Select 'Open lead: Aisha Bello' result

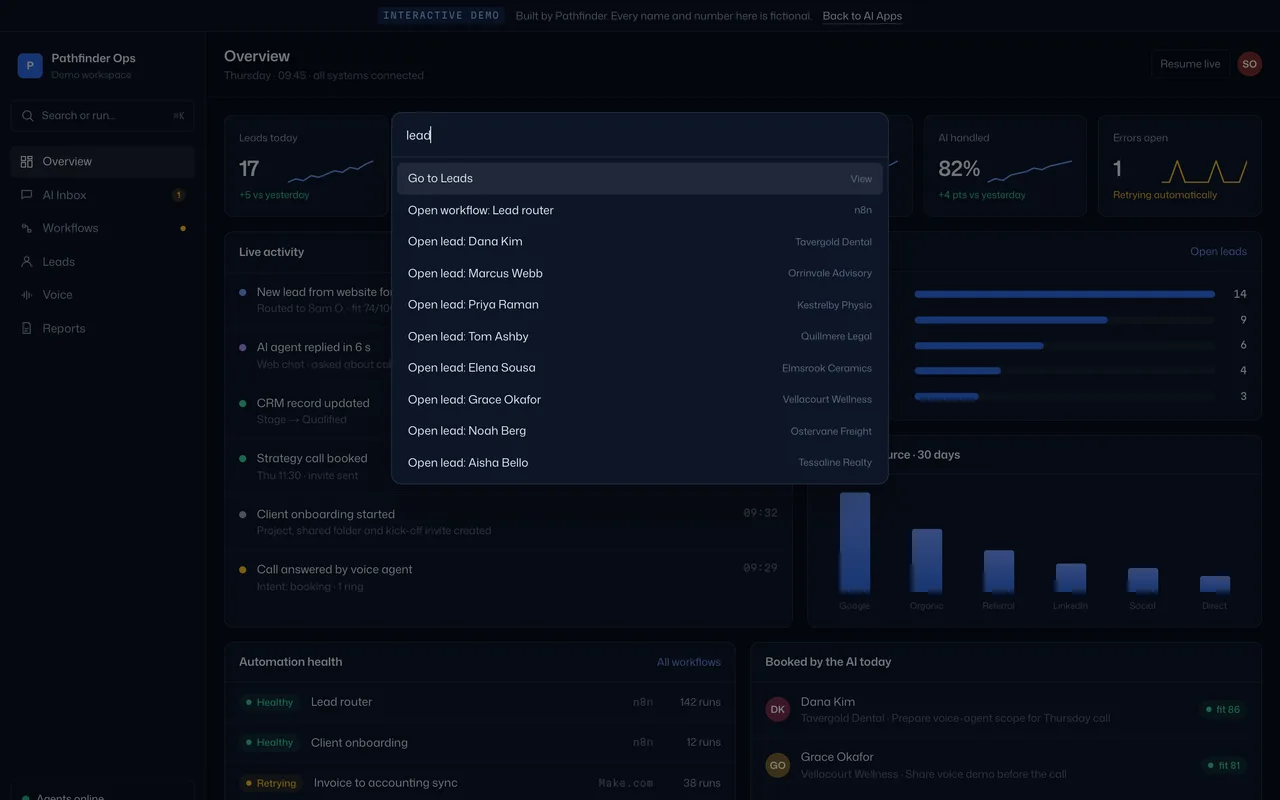640,462
